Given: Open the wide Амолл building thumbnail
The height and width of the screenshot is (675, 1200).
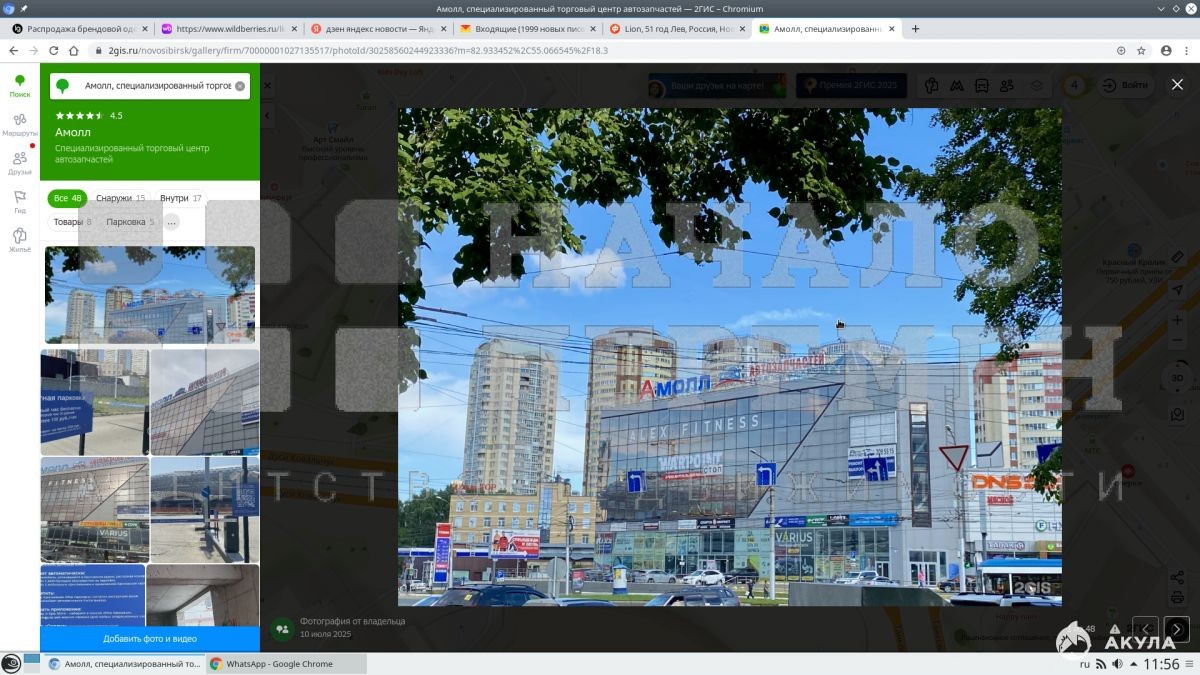Looking at the screenshot, I should [150, 295].
